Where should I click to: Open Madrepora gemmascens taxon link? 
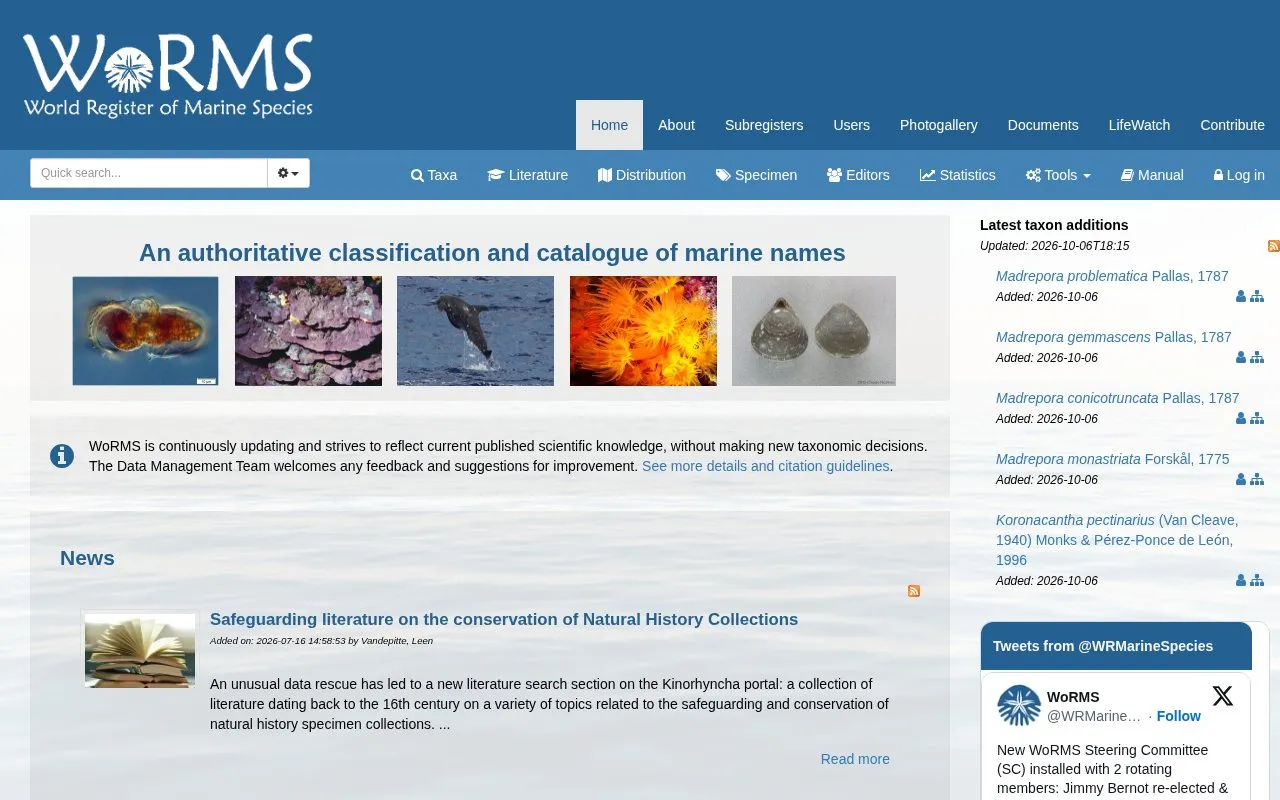(x=1114, y=337)
